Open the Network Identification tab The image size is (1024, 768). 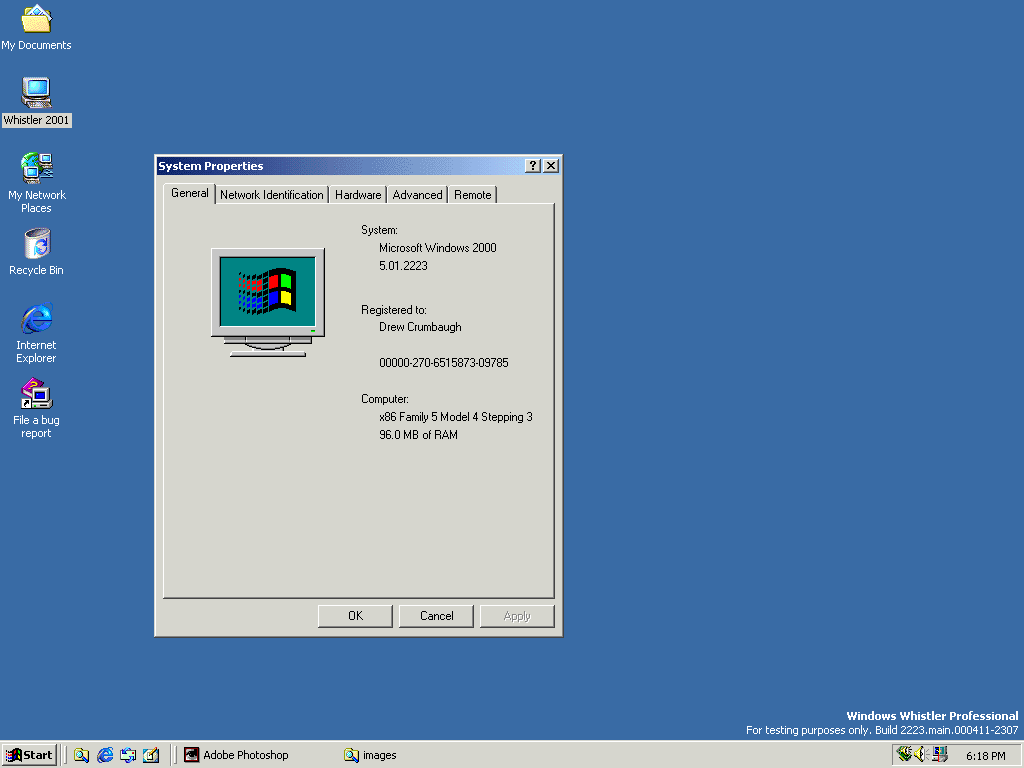pyautogui.click(x=272, y=195)
